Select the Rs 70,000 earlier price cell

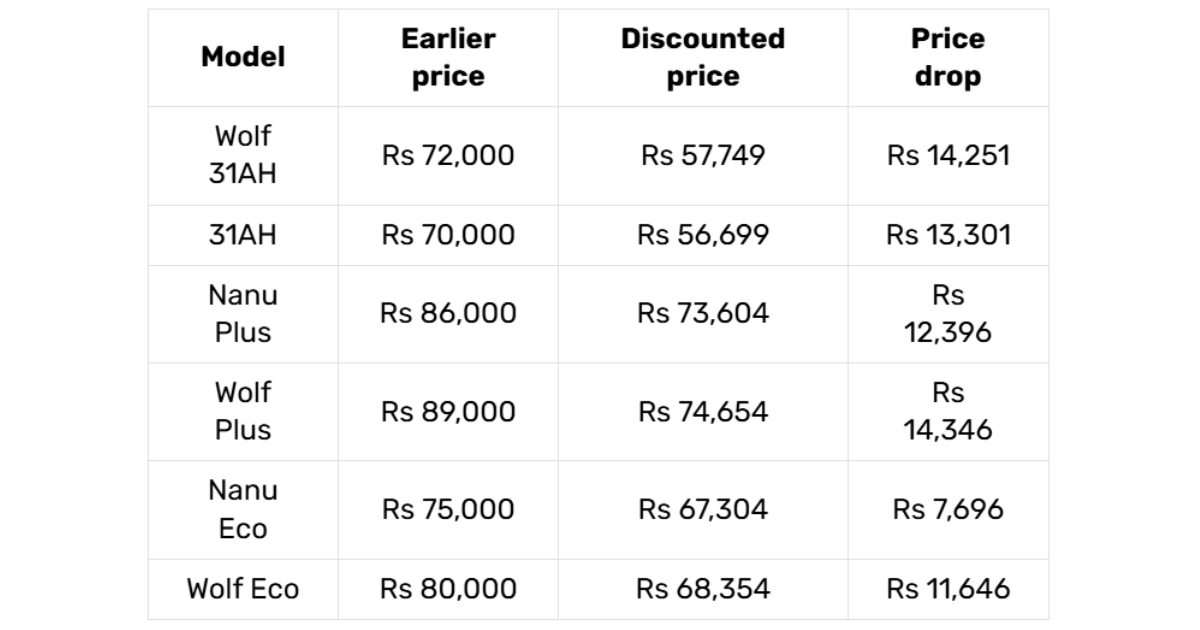pyautogui.click(x=448, y=235)
